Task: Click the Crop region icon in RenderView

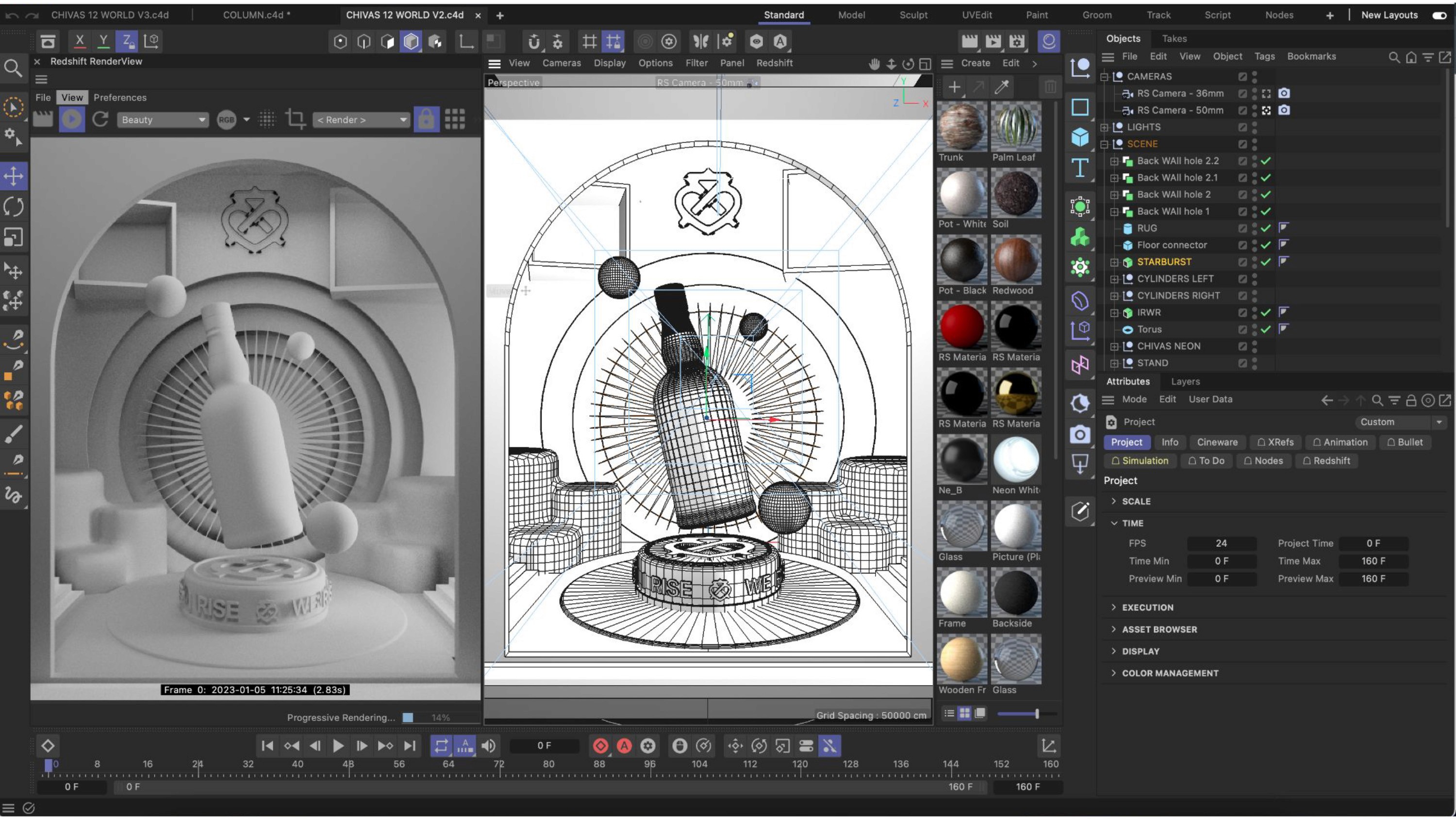Action: (295, 119)
